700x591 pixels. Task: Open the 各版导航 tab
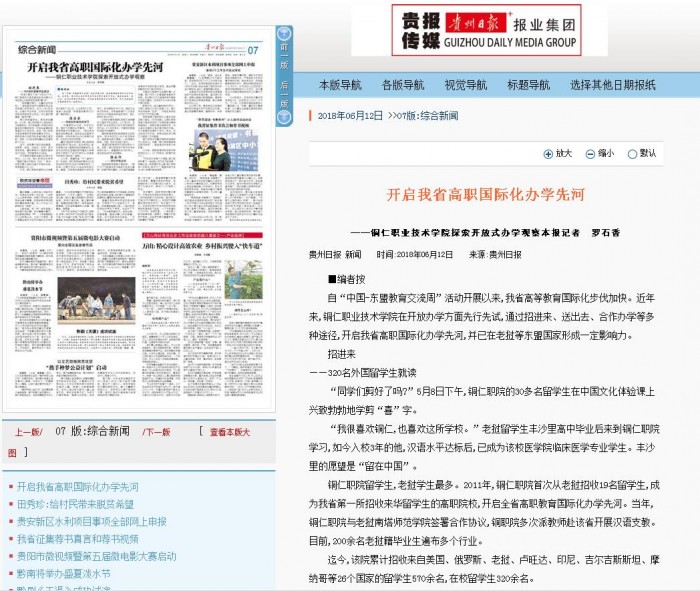[x=403, y=85]
